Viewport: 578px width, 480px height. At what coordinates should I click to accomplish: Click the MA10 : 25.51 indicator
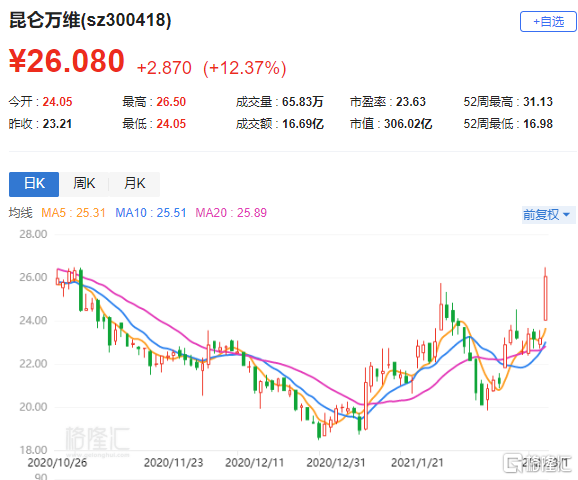[151, 213]
